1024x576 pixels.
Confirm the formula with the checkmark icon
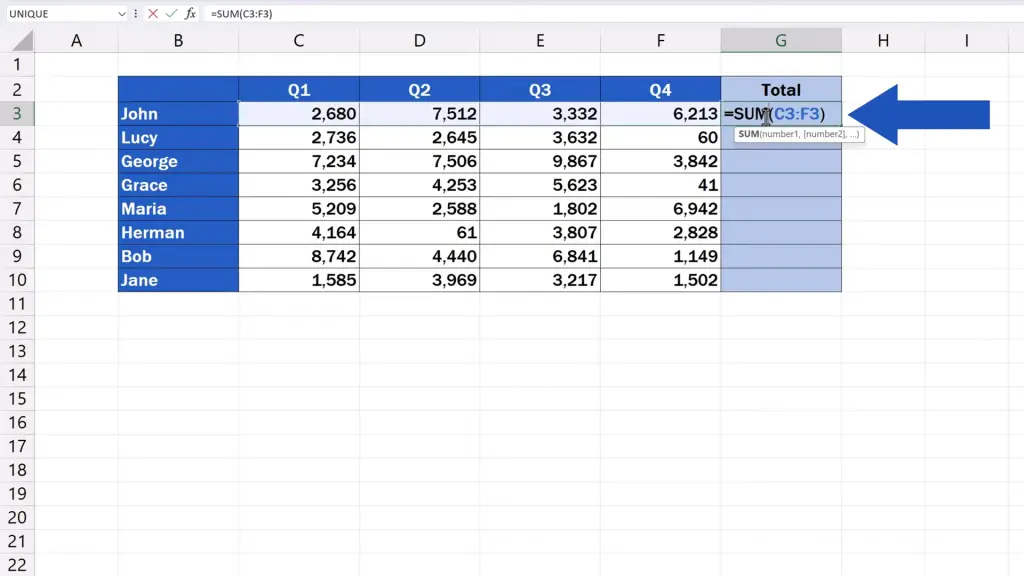pos(171,14)
